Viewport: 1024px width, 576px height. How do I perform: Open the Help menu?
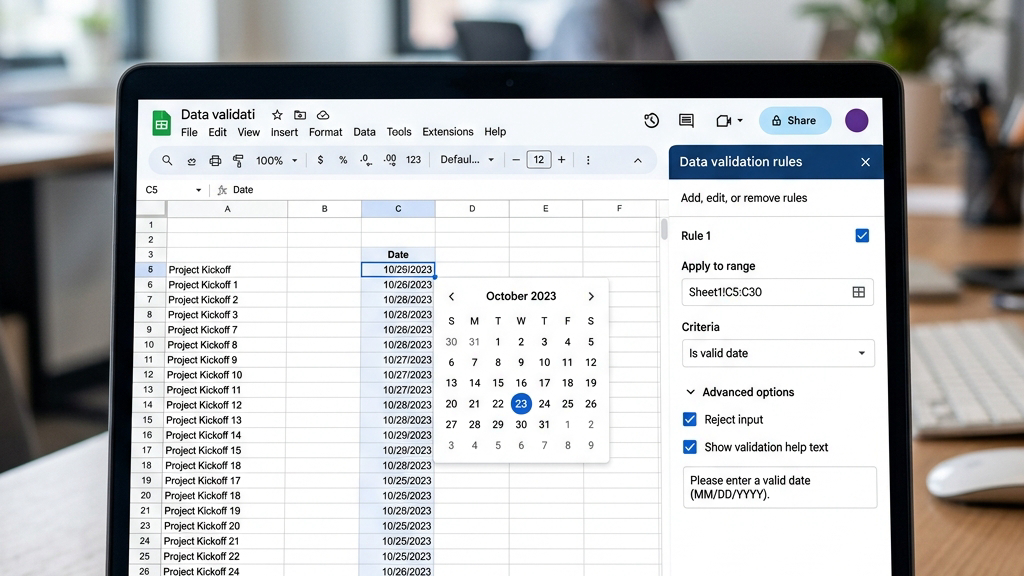(495, 132)
